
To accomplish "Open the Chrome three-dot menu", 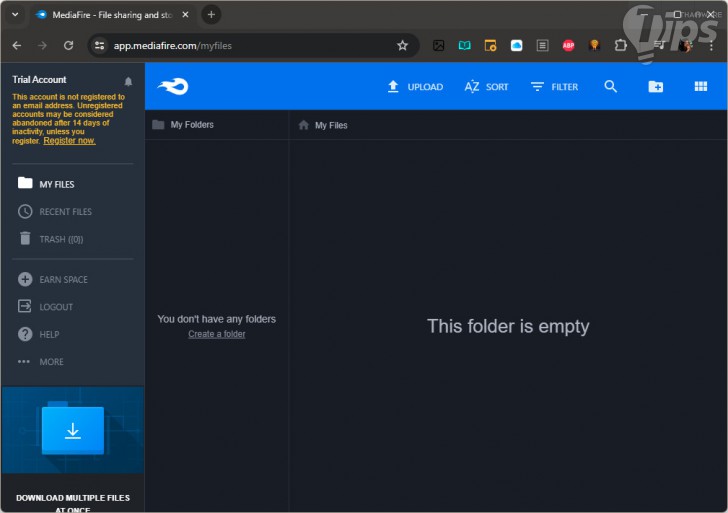I will (711, 45).
